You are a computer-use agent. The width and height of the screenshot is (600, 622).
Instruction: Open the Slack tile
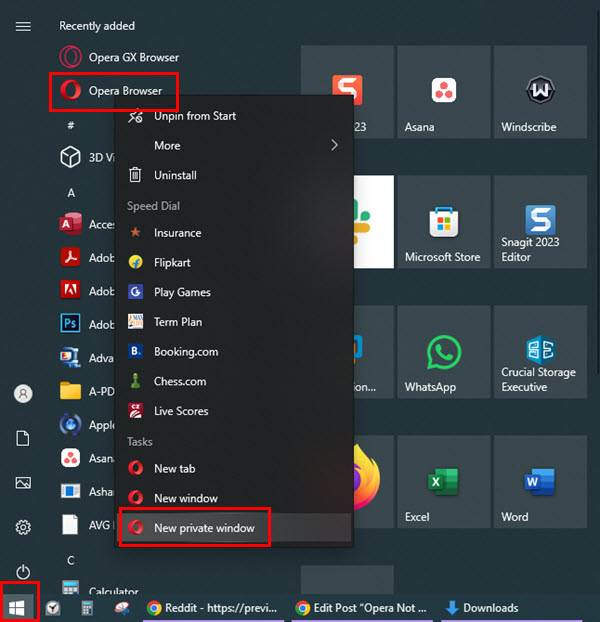point(373,222)
